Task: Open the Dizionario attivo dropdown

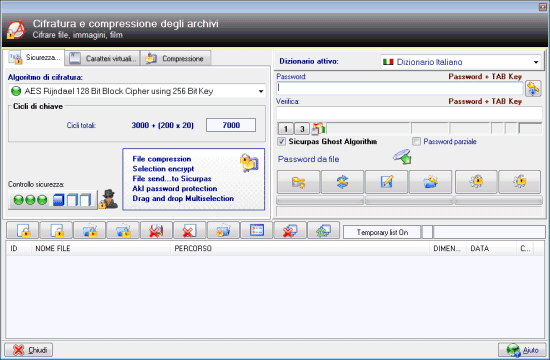Action: pyautogui.click(x=536, y=62)
